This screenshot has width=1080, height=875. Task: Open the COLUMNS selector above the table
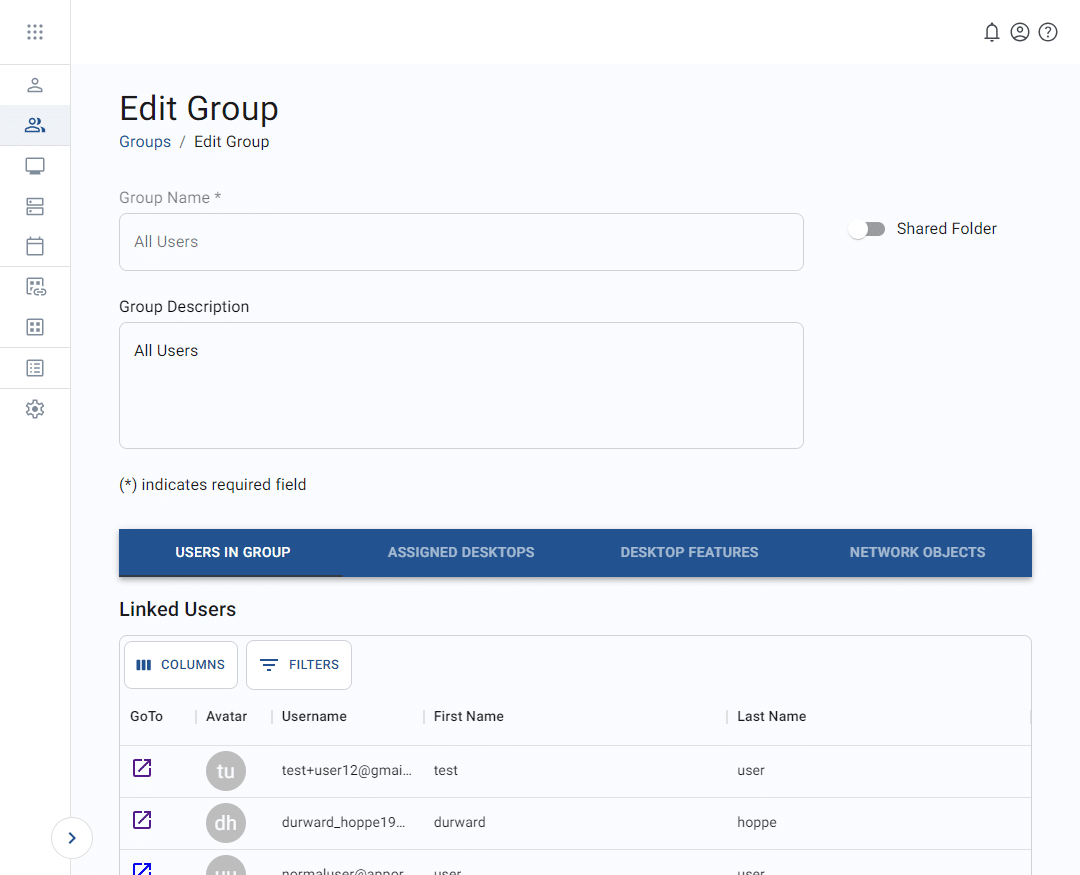click(x=180, y=664)
